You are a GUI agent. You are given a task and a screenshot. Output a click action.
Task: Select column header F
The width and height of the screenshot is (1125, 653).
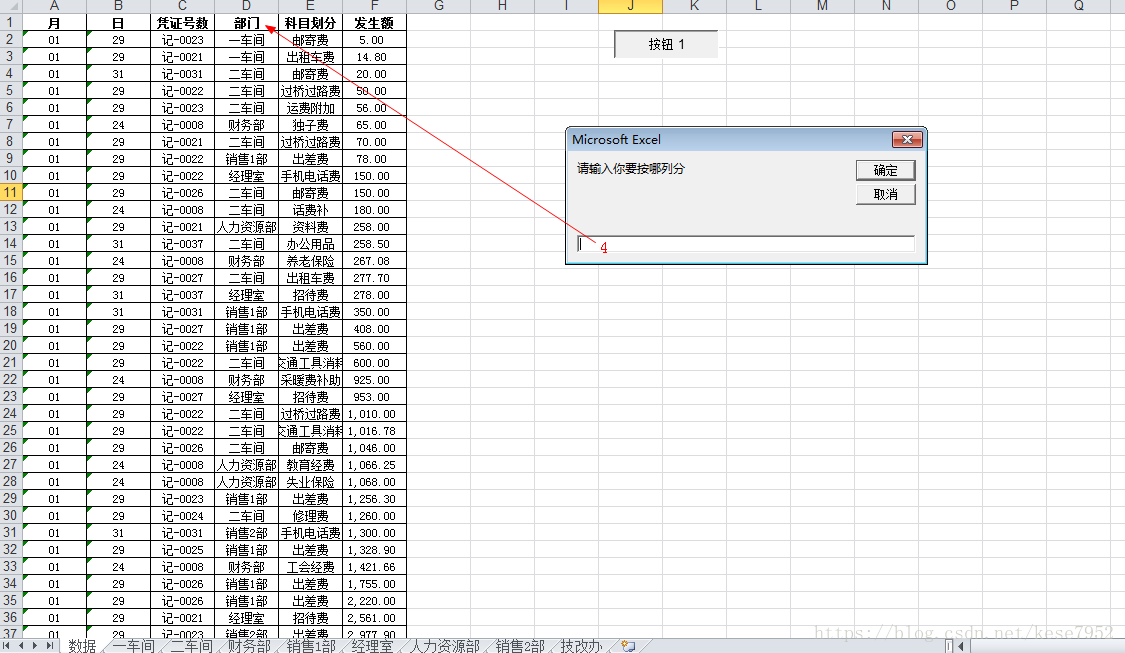(374, 7)
